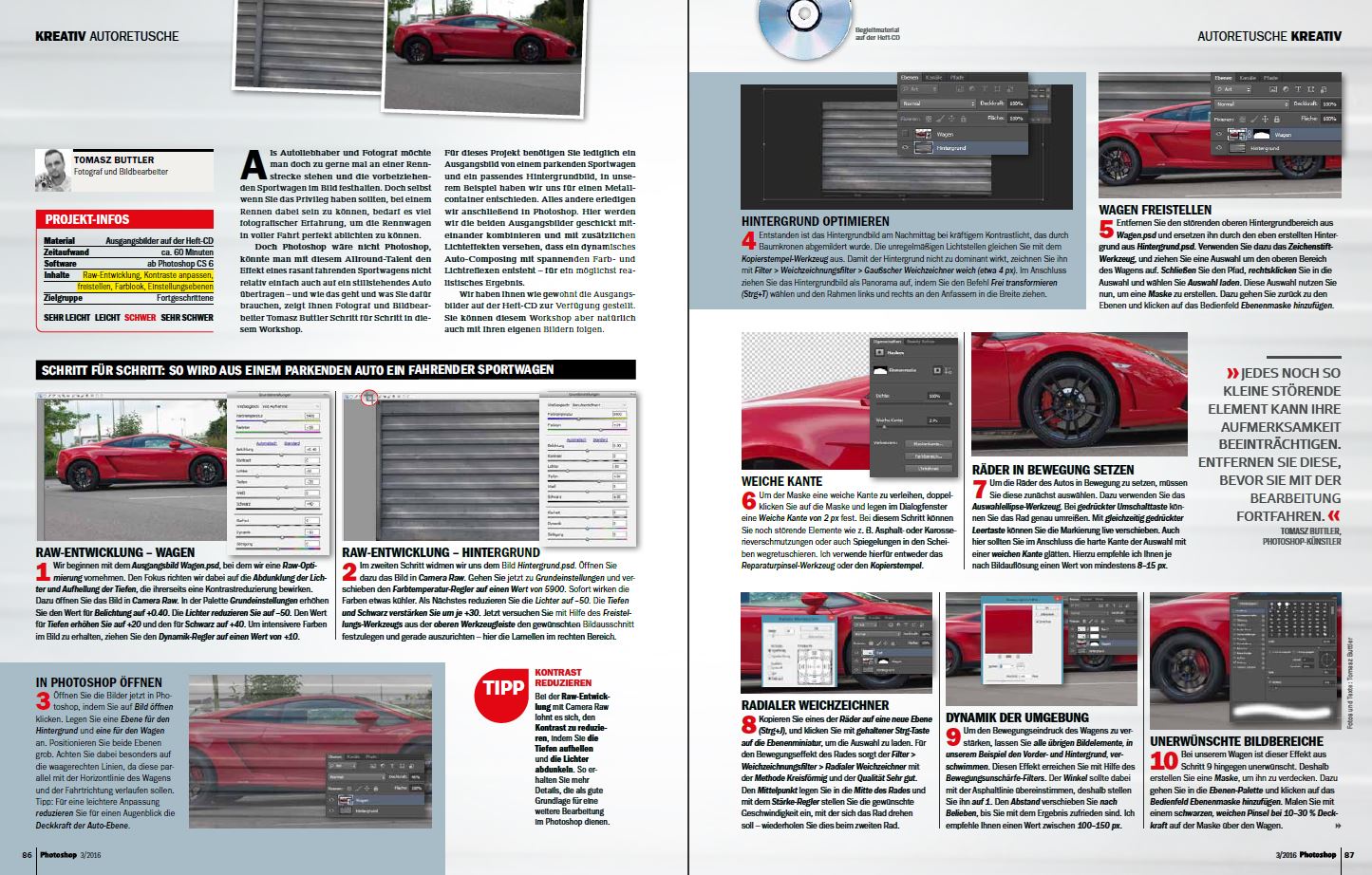Switch to Pfade tab in Hintergrund optimieren panel

[957, 78]
